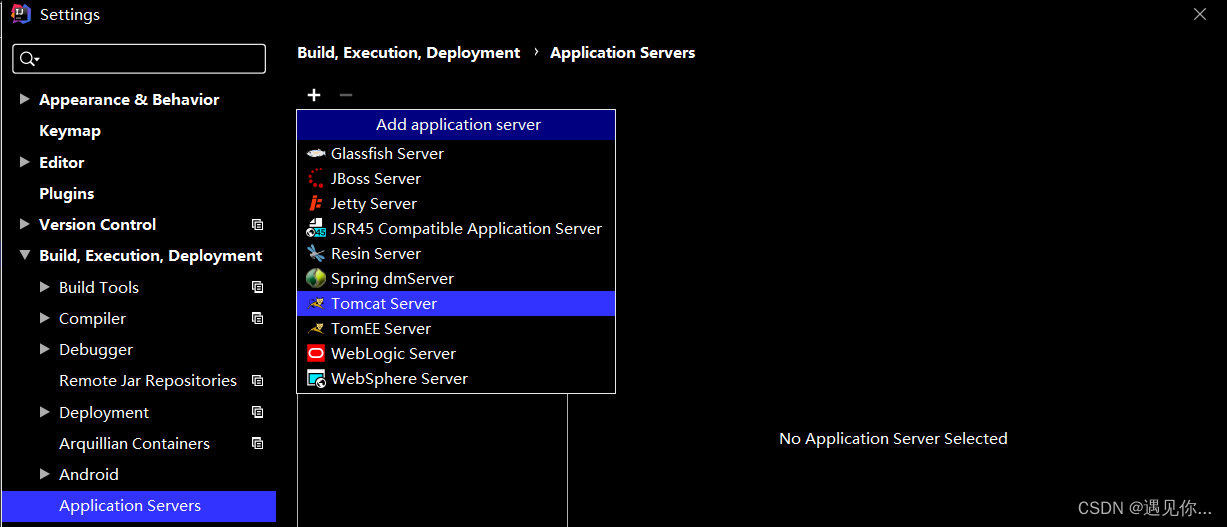1227x527 pixels.
Task: Expand the Deployment node arrow
Action: coord(44,413)
